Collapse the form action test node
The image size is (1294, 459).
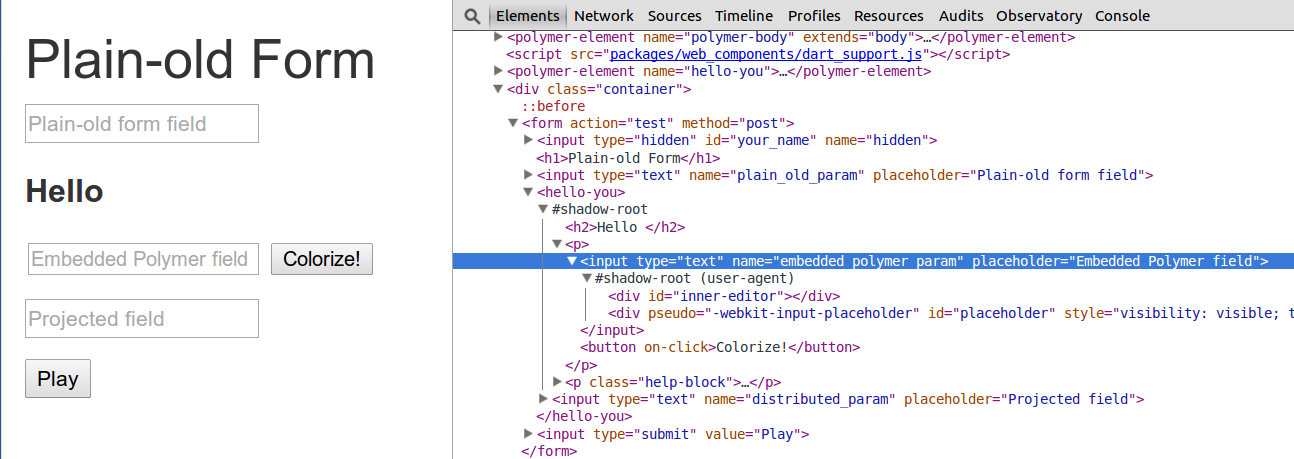(514, 123)
